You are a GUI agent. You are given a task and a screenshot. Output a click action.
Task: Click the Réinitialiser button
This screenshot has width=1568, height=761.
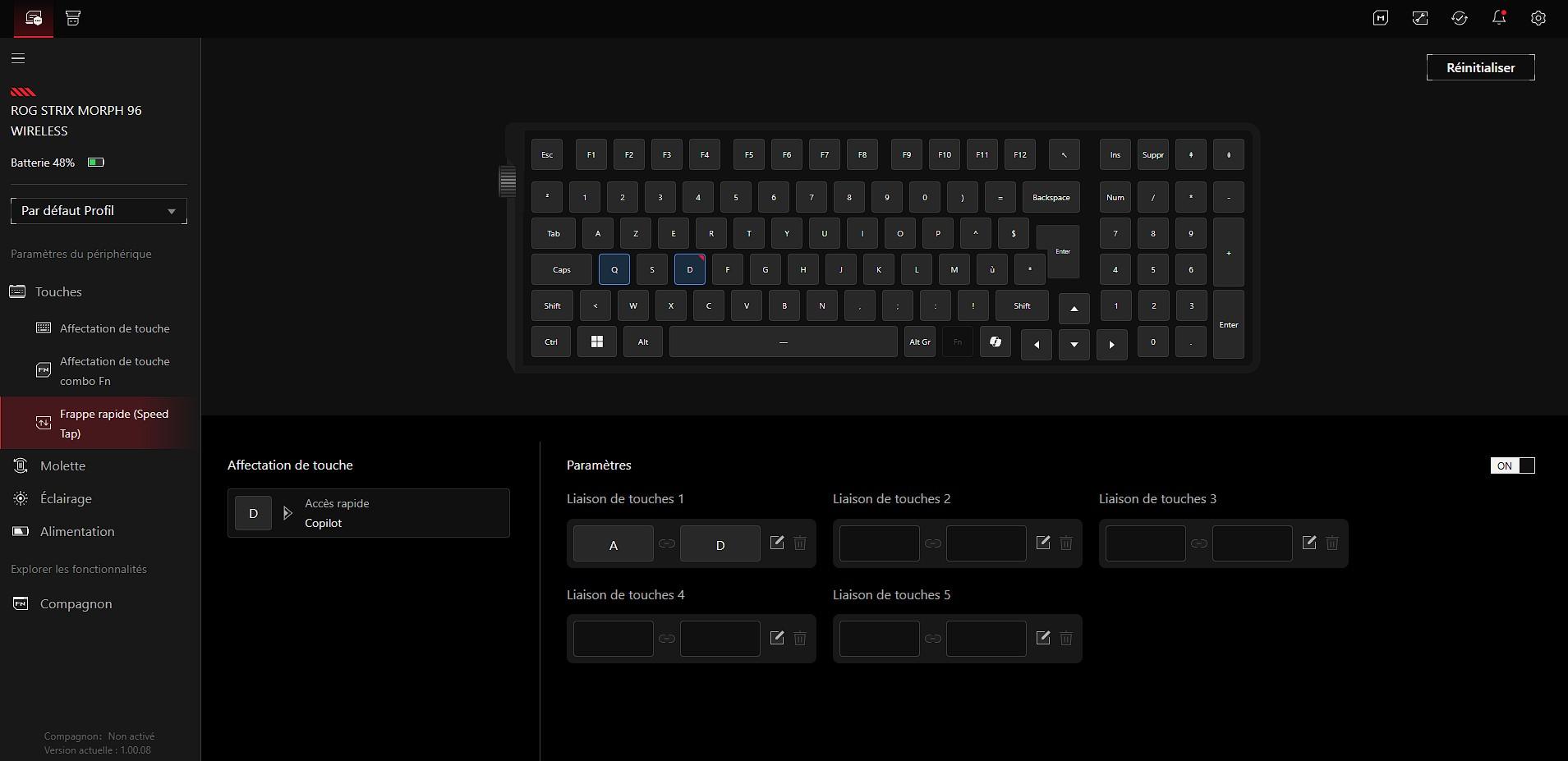[1480, 67]
